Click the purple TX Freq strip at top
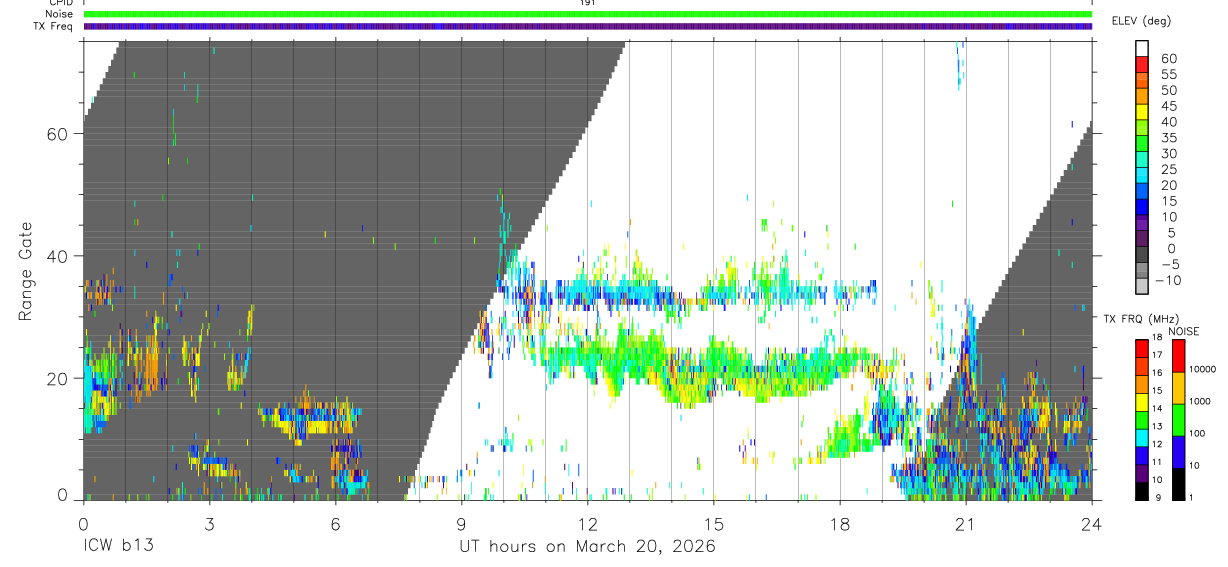This screenshot has width=1228, height=567. pyautogui.click(x=587, y=26)
